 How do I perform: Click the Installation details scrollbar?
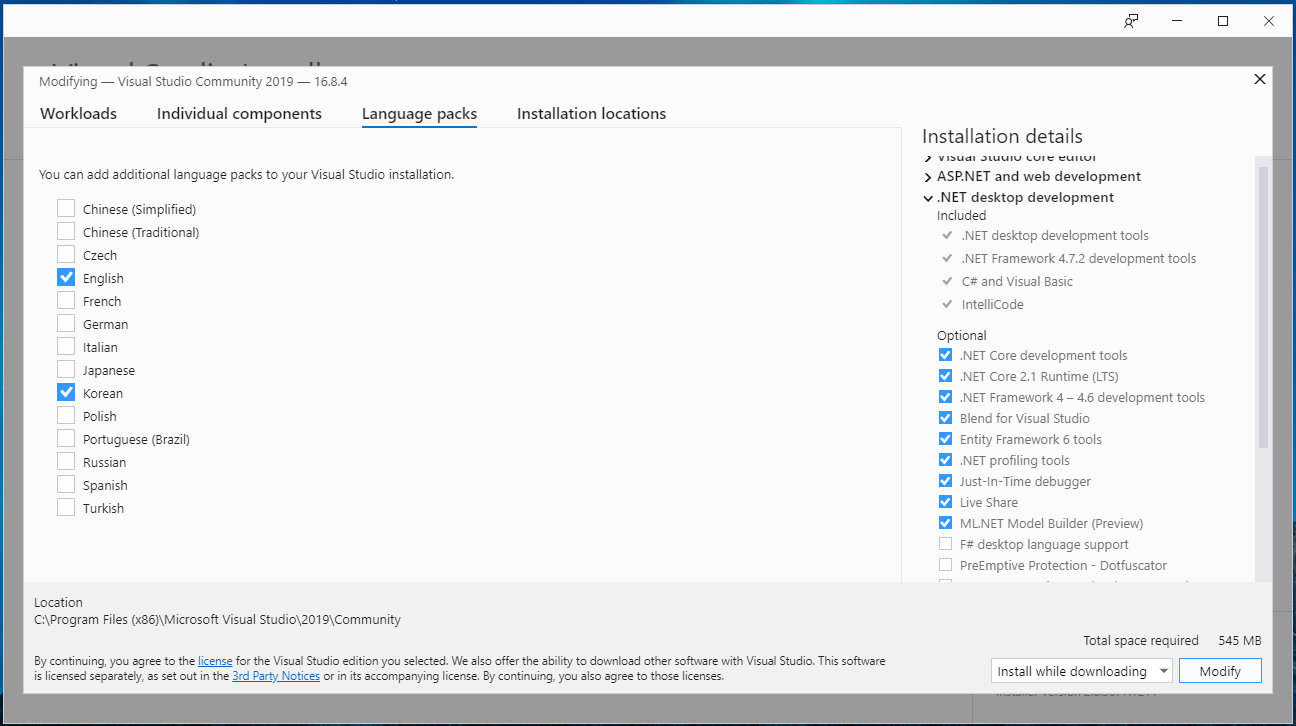point(1263,307)
